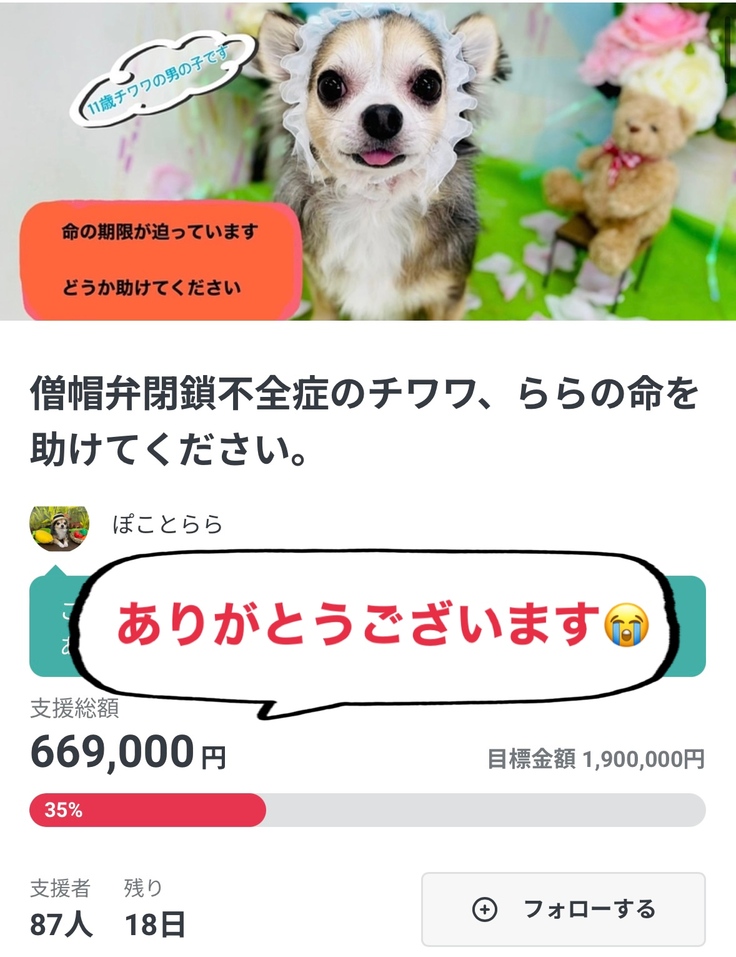Click the 11歳チワワの男の子です cloud label
736x957 pixels.
point(162,79)
